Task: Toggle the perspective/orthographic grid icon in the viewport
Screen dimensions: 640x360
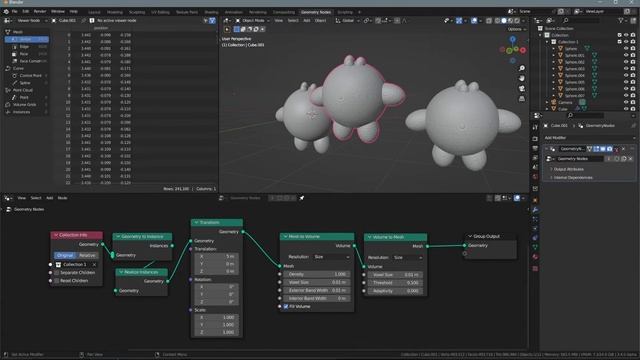Action: (x=522, y=99)
